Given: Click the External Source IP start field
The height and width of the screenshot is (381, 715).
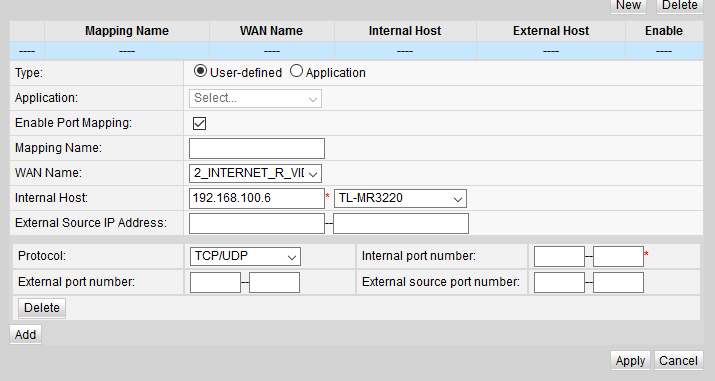Looking at the screenshot, I should tap(257, 224).
